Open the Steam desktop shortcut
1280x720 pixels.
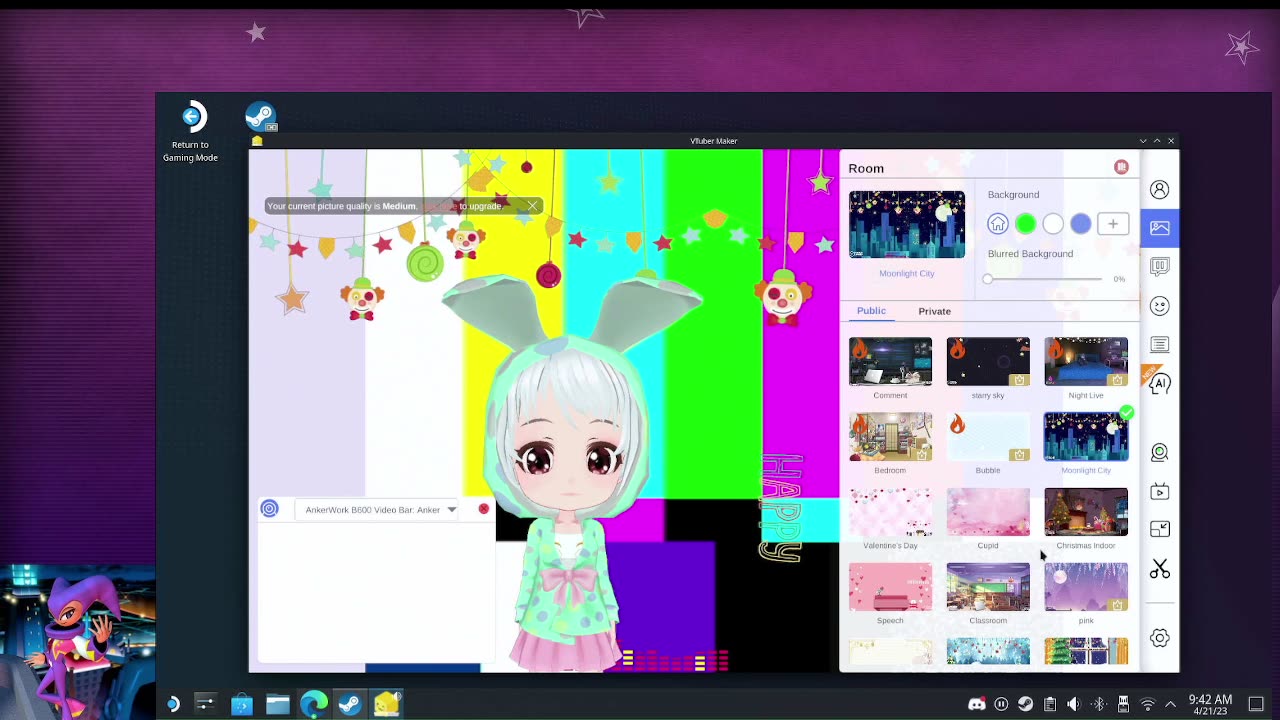pyautogui.click(x=261, y=117)
